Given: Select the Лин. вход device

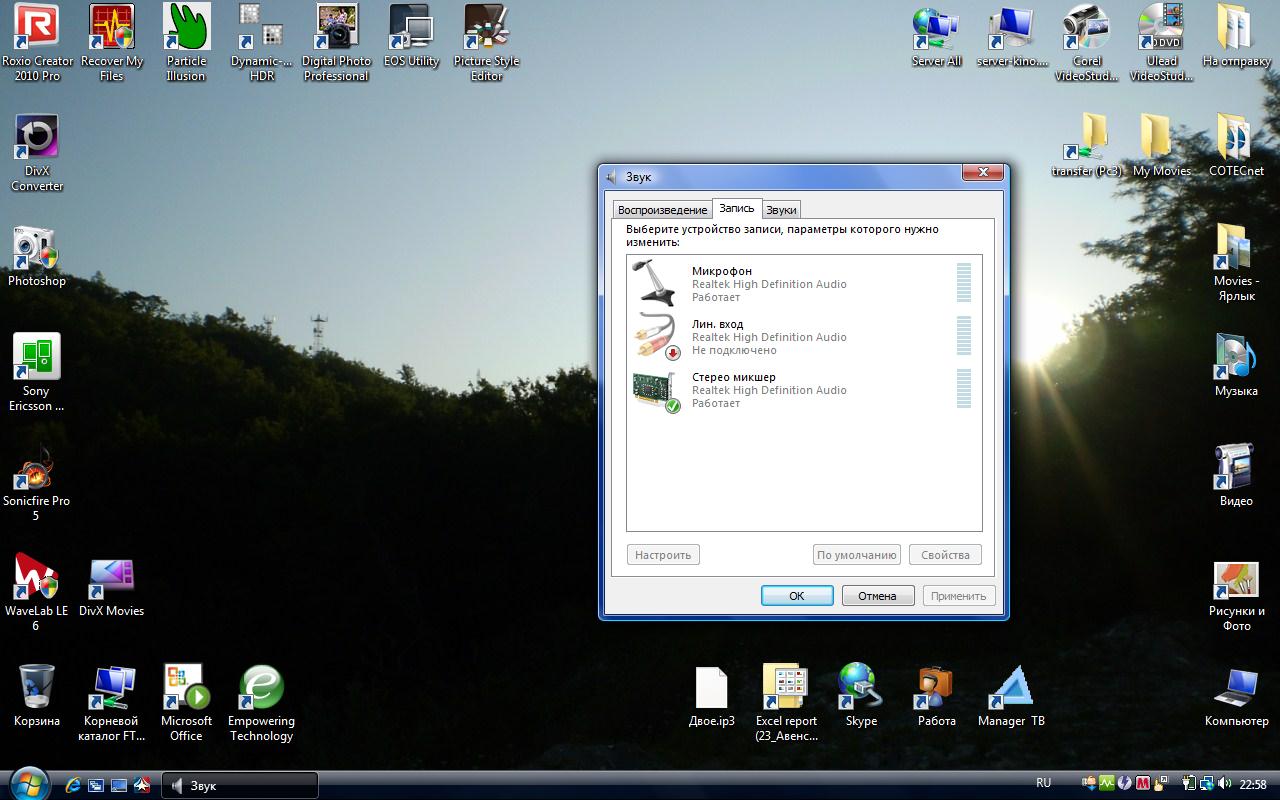Looking at the screenshot, I should click(804, 336).
